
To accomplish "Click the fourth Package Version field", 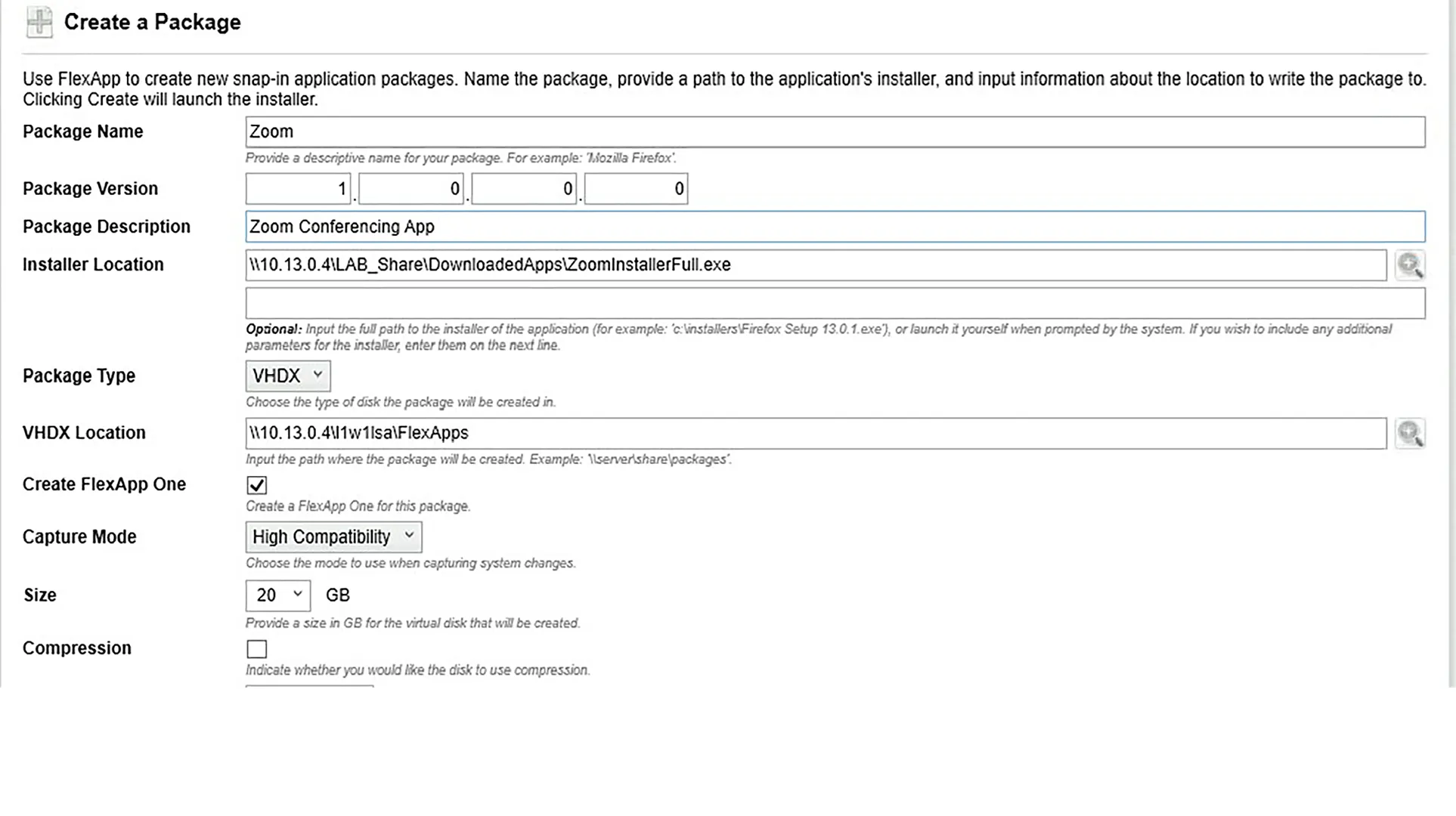I will tap(637, 189).
